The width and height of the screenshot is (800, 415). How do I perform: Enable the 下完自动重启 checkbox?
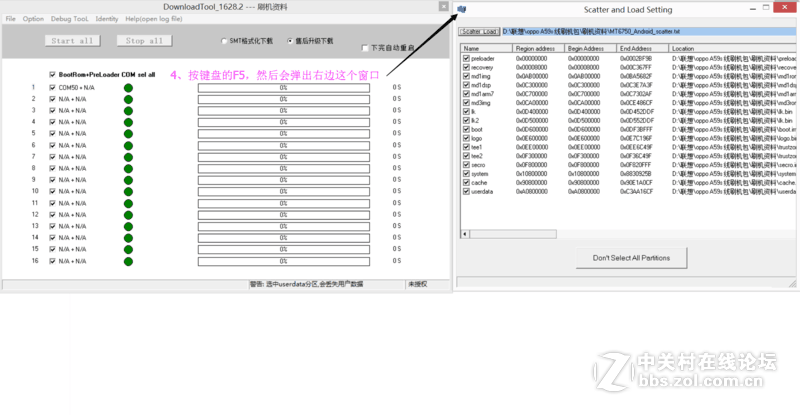tap(364, 48)
